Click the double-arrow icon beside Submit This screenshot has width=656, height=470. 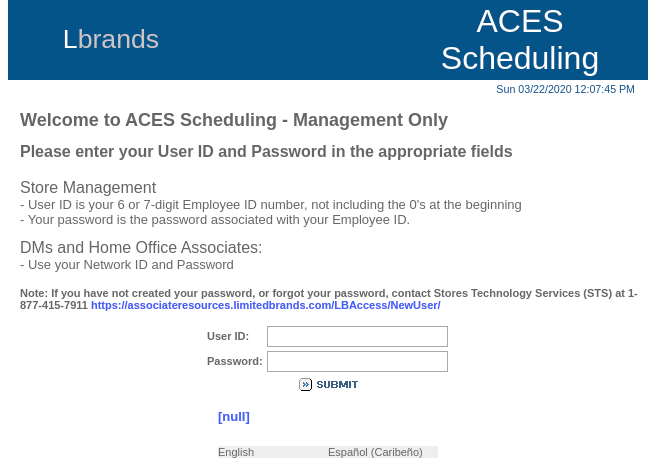click(x=305, y=385)
